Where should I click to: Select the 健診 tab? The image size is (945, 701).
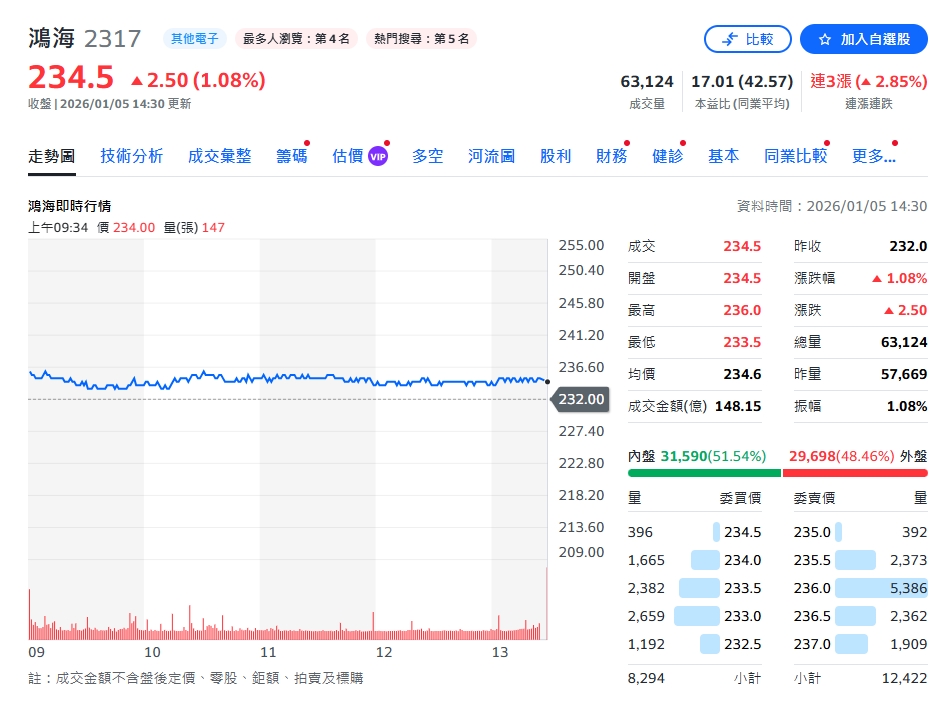coord(667,156)
